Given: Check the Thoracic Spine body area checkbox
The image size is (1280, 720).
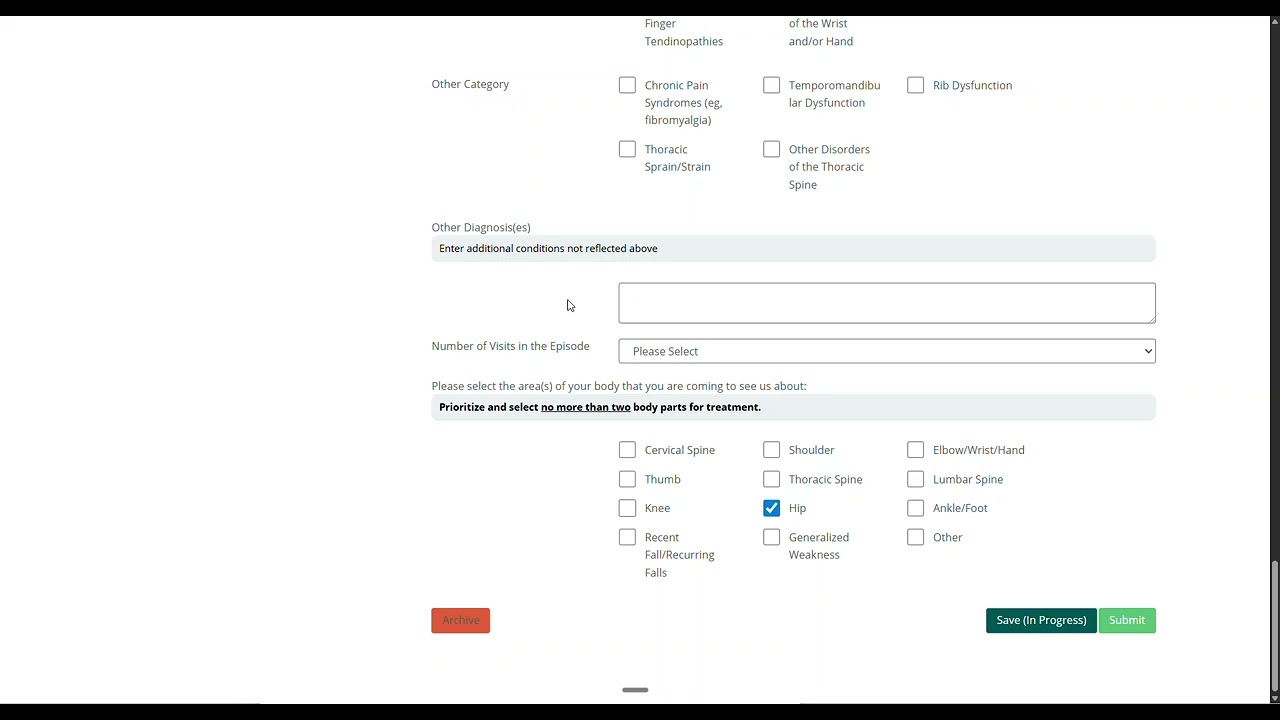Looking at the screenshot, I should (x=771, y=479).
